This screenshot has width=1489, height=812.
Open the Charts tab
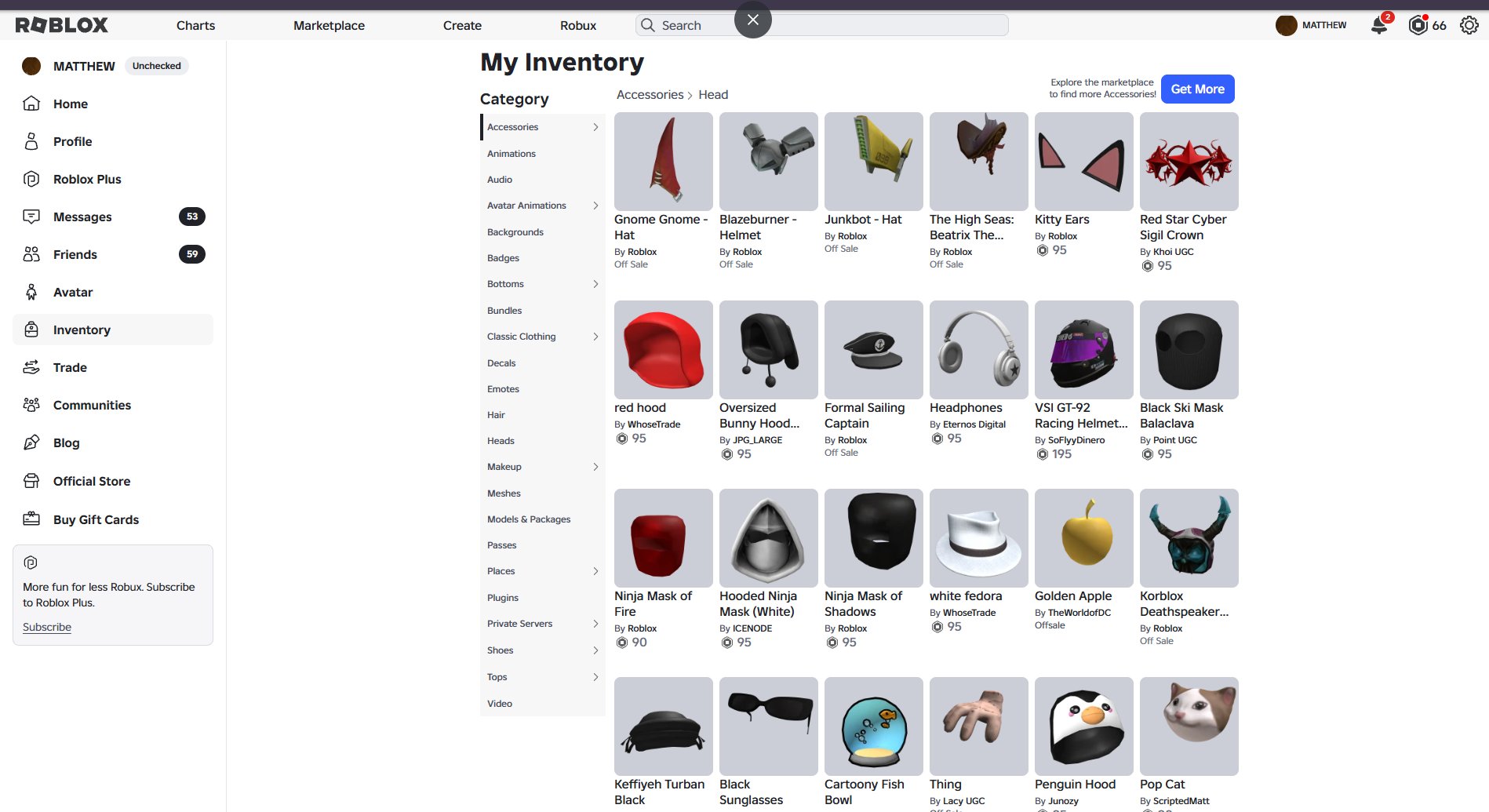pyautogui.click(x=195, y=25)
